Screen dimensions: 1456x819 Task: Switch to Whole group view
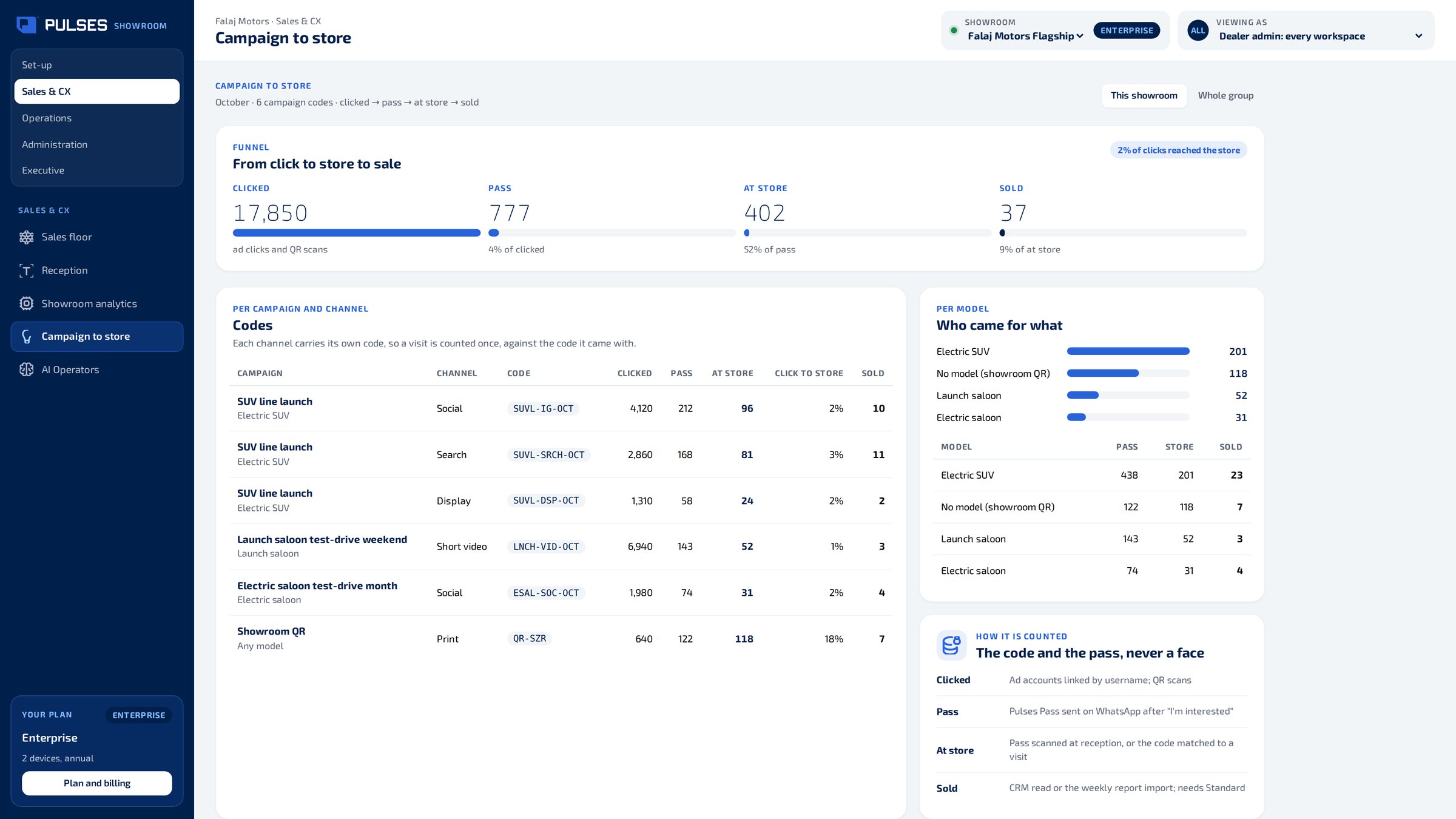coord(1225,96)
